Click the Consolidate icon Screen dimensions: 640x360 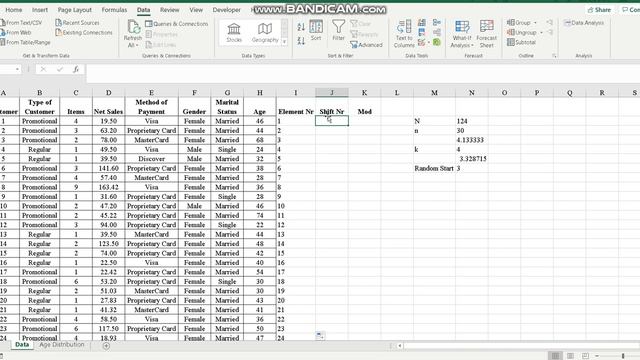[437, 23]
